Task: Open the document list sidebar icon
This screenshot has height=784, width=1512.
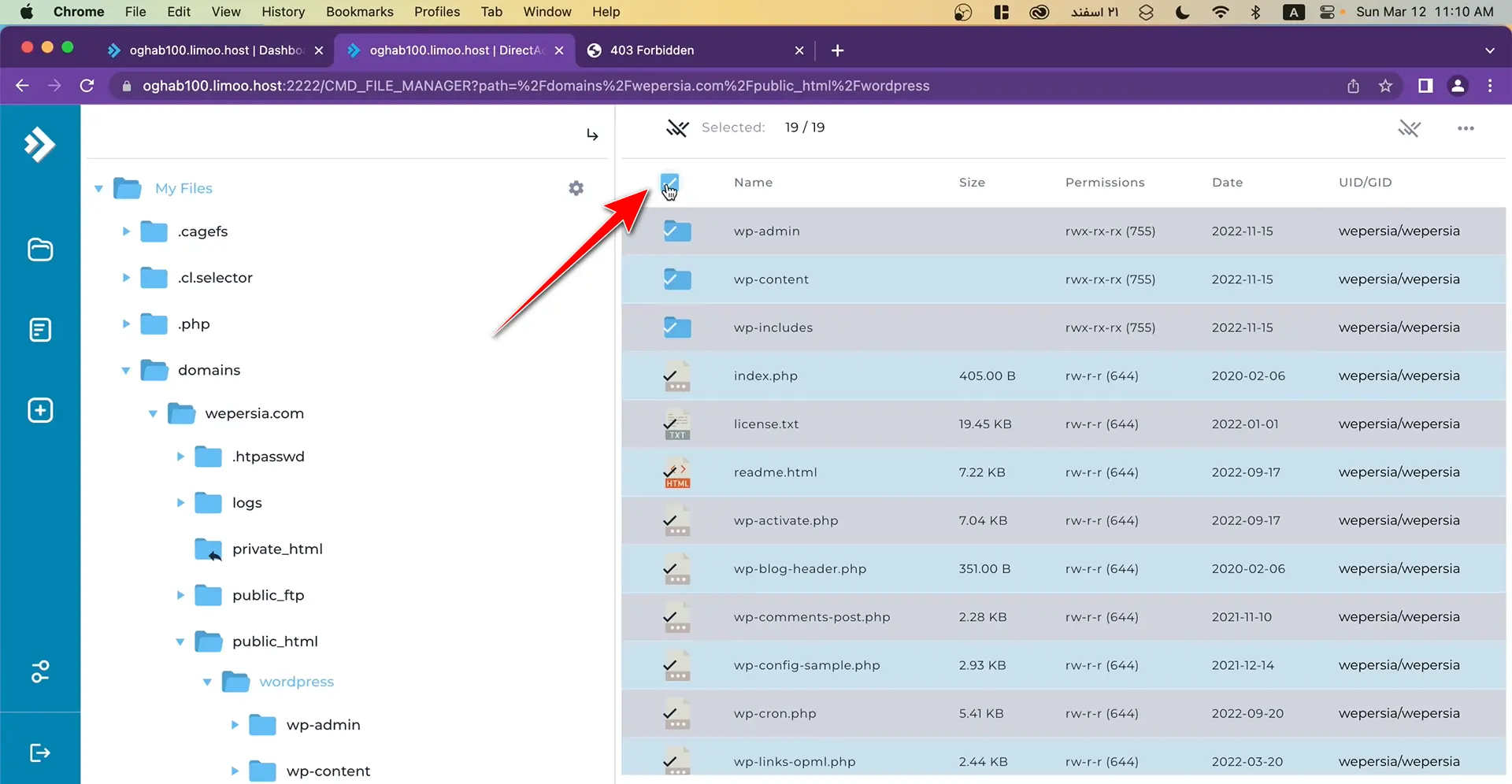Action: (40, 330)
